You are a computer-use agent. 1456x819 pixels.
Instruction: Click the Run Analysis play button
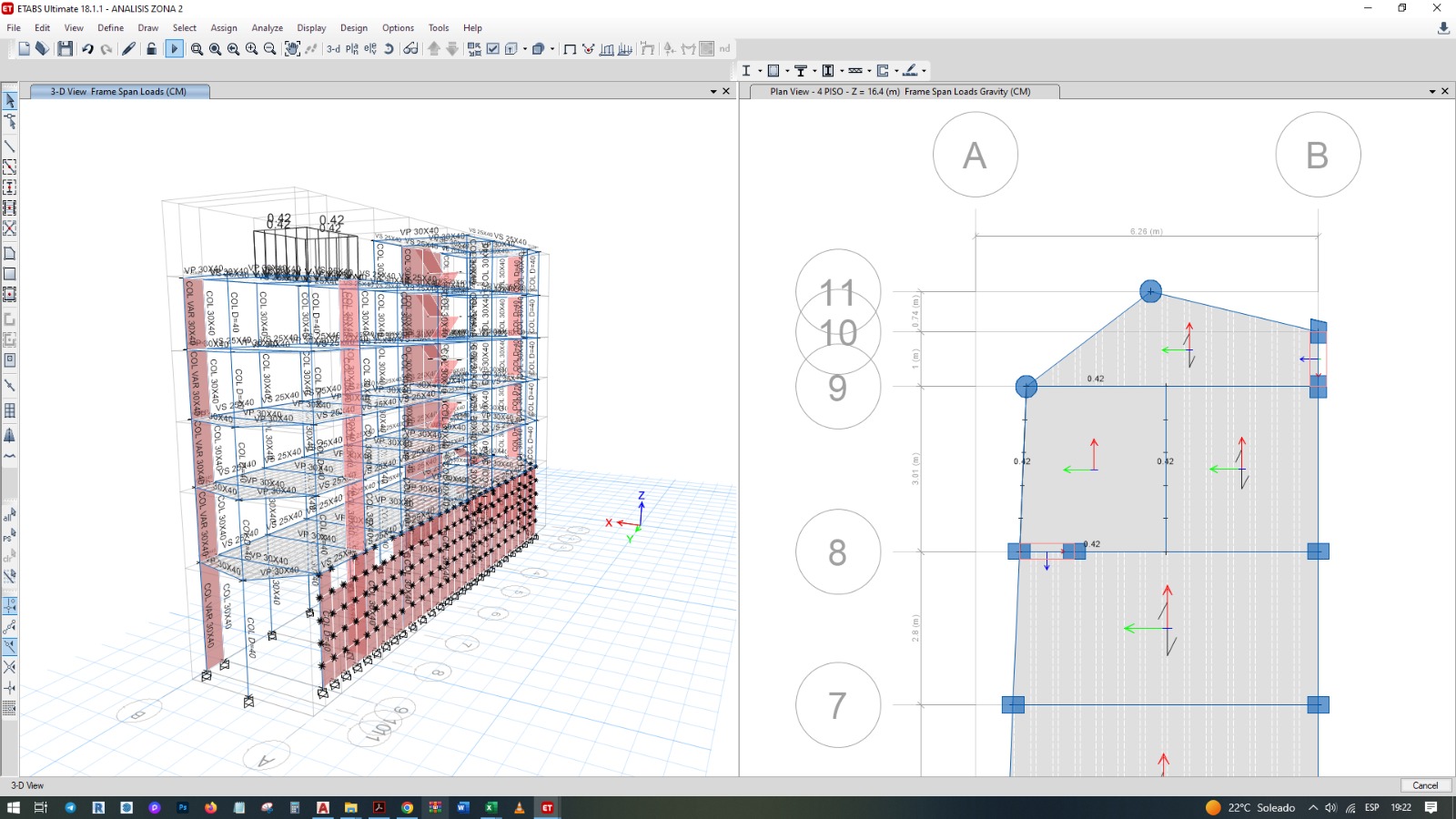(174, 49)
